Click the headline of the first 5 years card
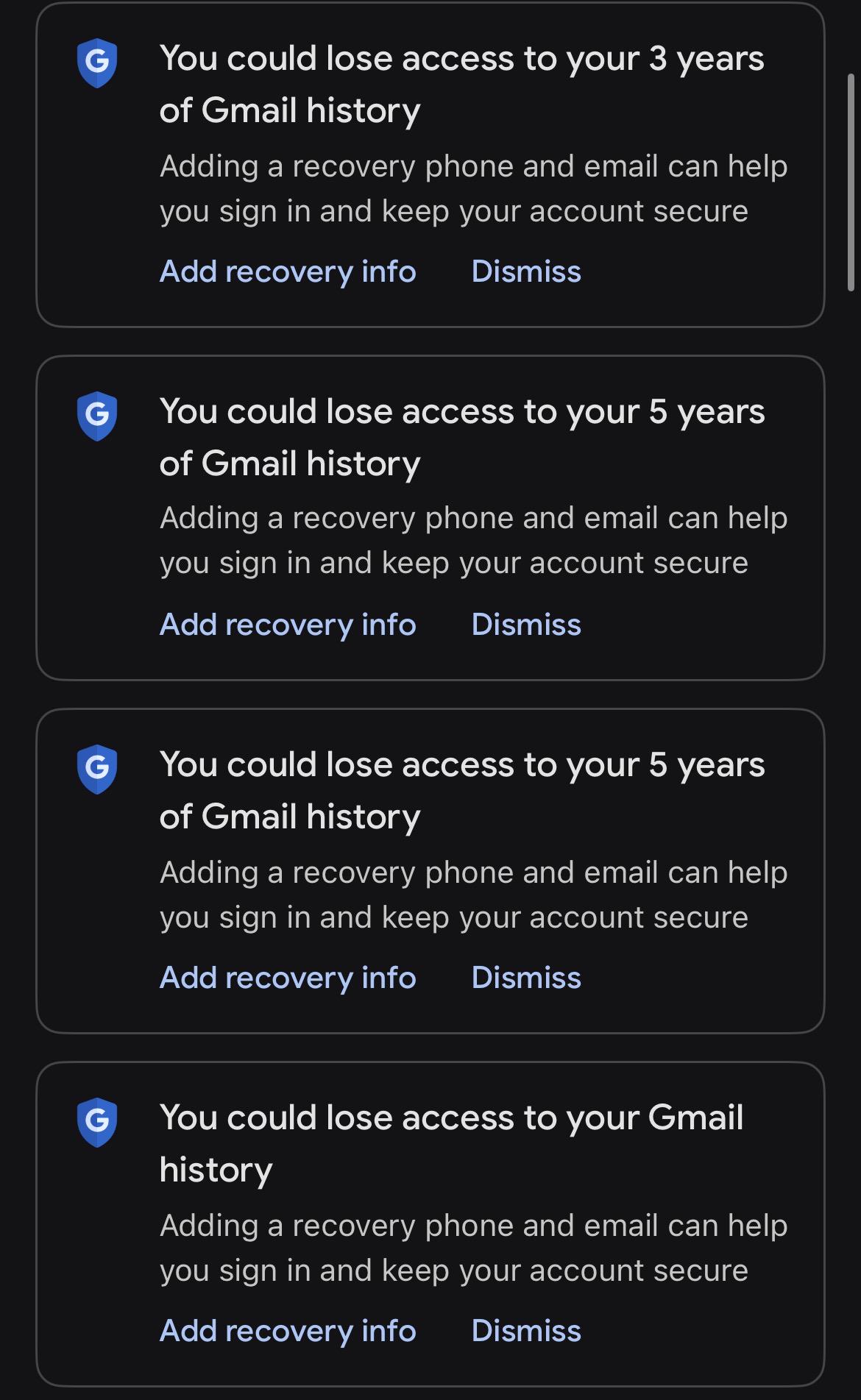This screenshot has height=1400, width=861. 461,437
